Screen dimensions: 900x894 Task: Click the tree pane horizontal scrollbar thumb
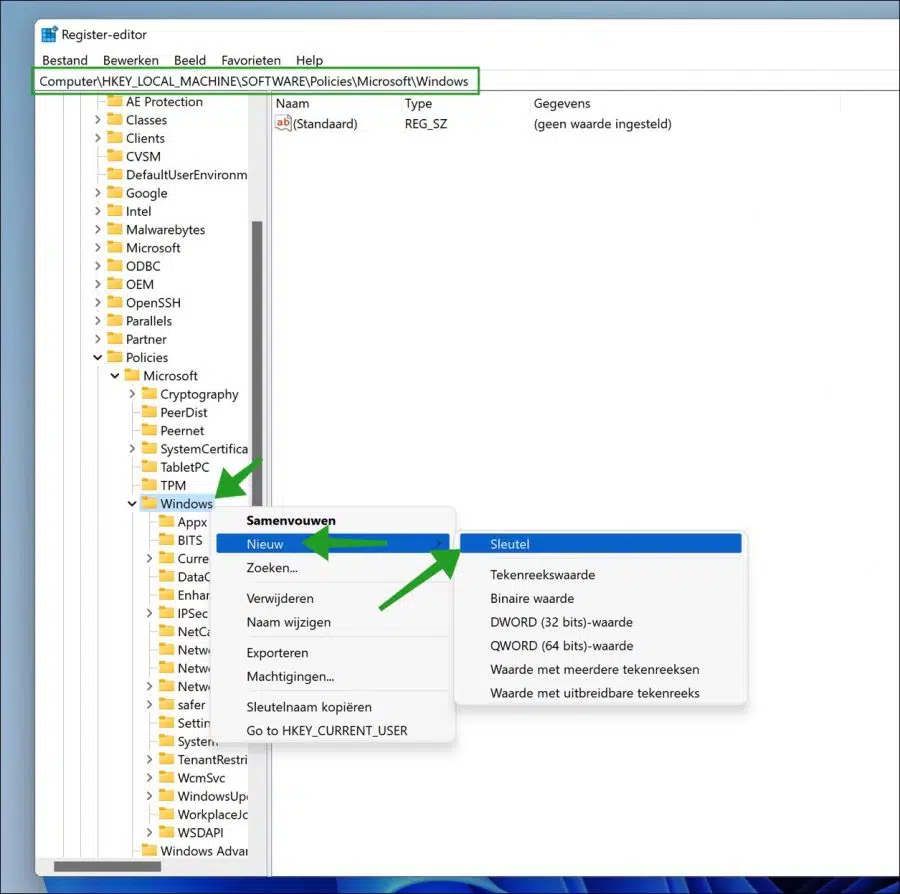(107, 866)
